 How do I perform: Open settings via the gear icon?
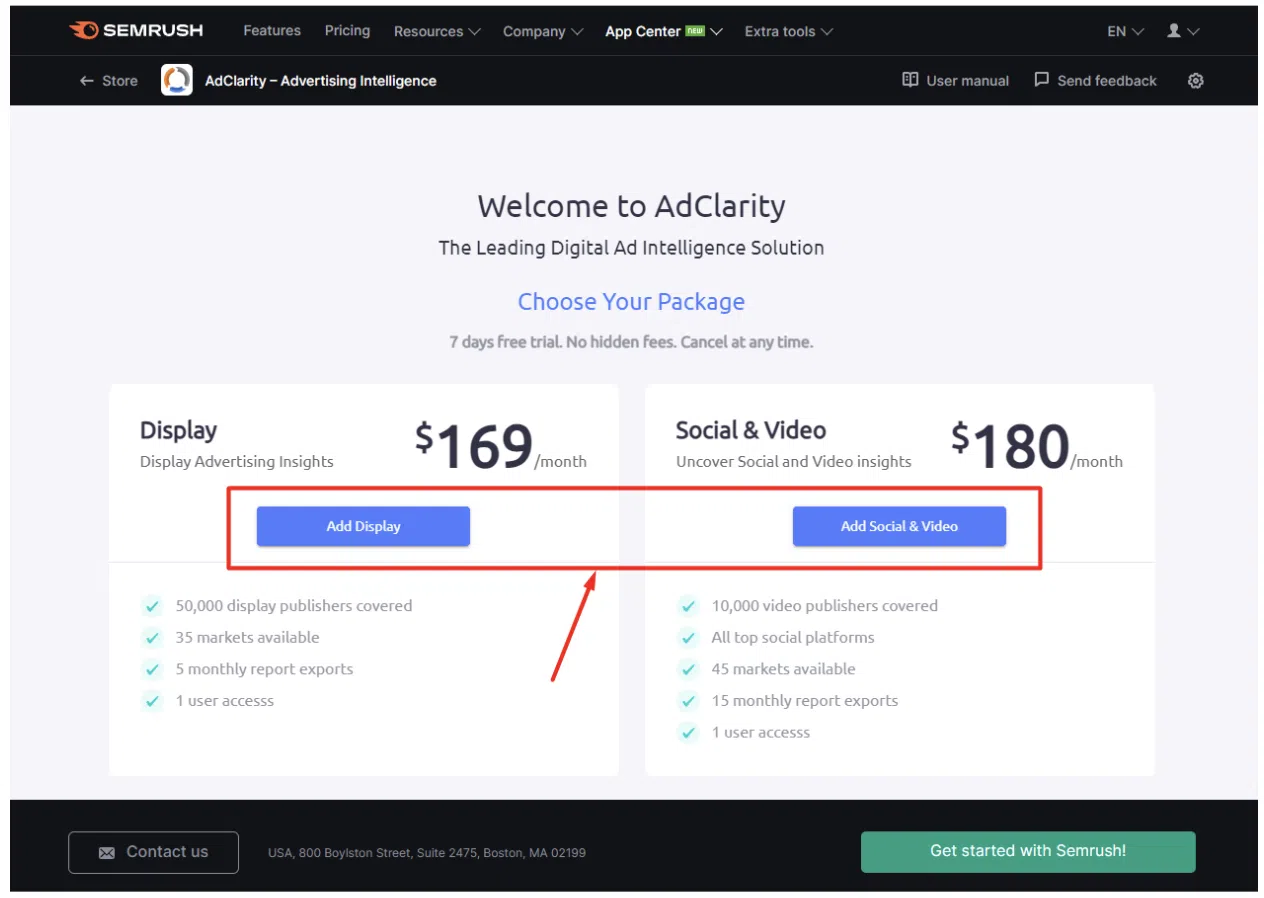coord(1195,81)
